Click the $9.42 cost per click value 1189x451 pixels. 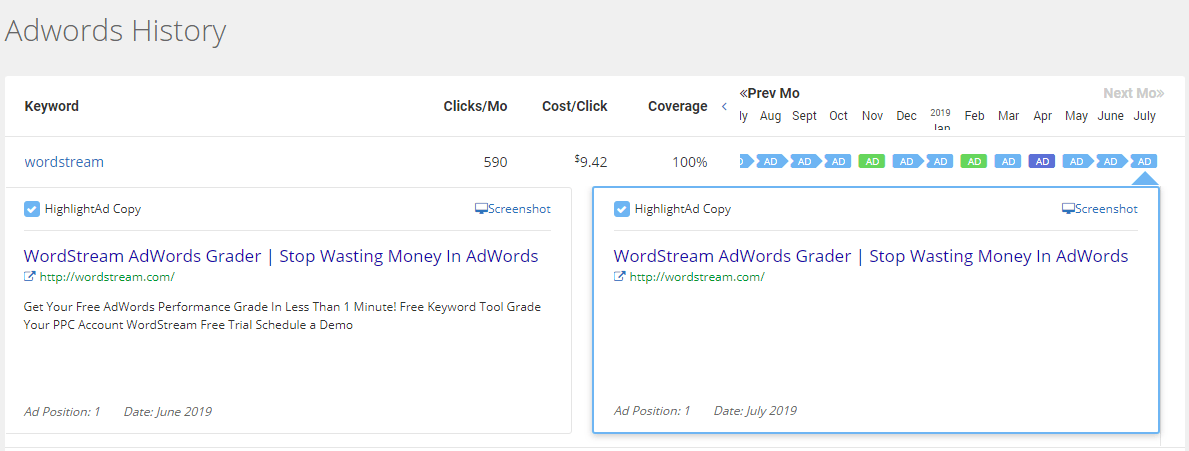pos(591,161)
